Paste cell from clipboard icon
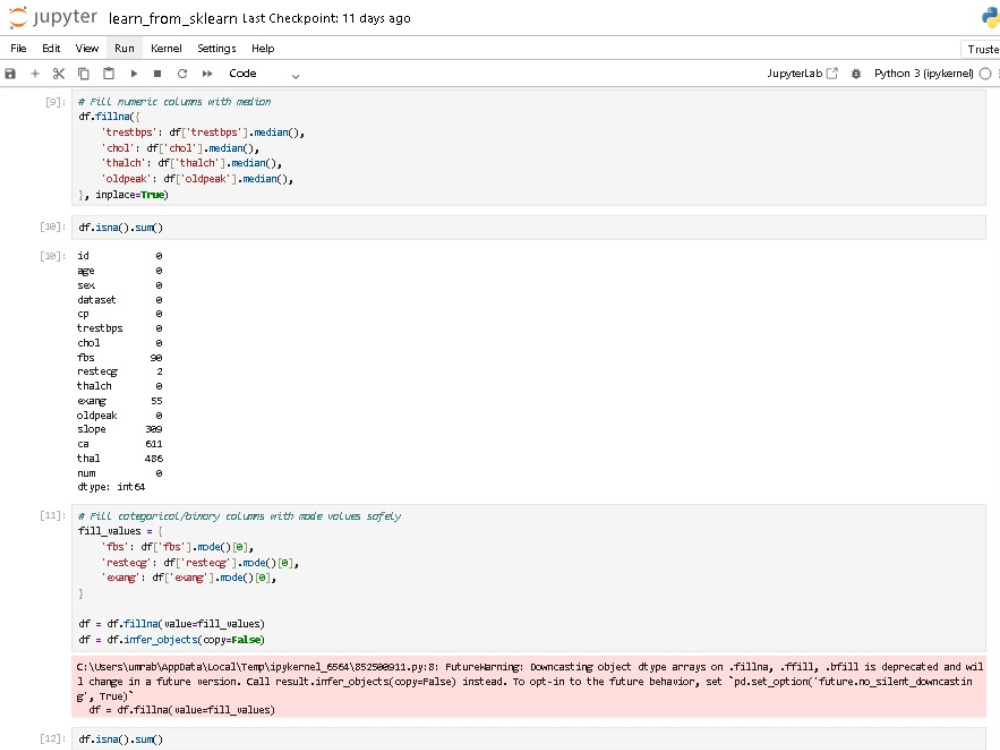This screenshot has height=750, width=1000. [109, 74]
